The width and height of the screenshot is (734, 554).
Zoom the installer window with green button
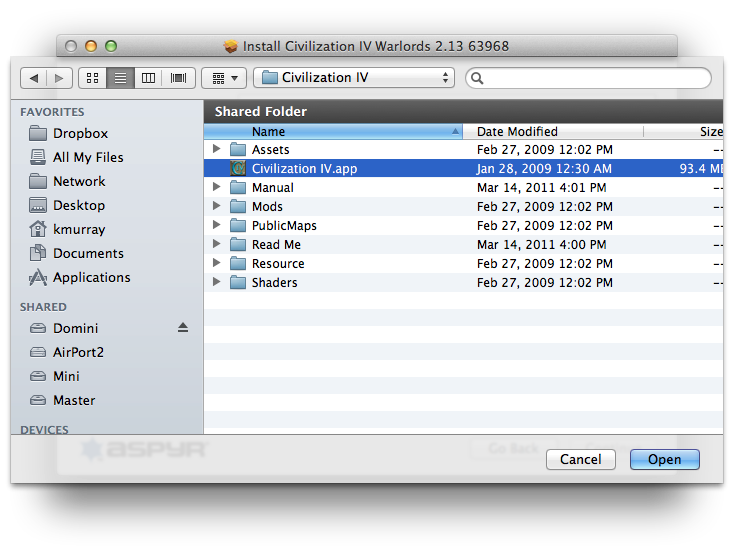(111, 46)
